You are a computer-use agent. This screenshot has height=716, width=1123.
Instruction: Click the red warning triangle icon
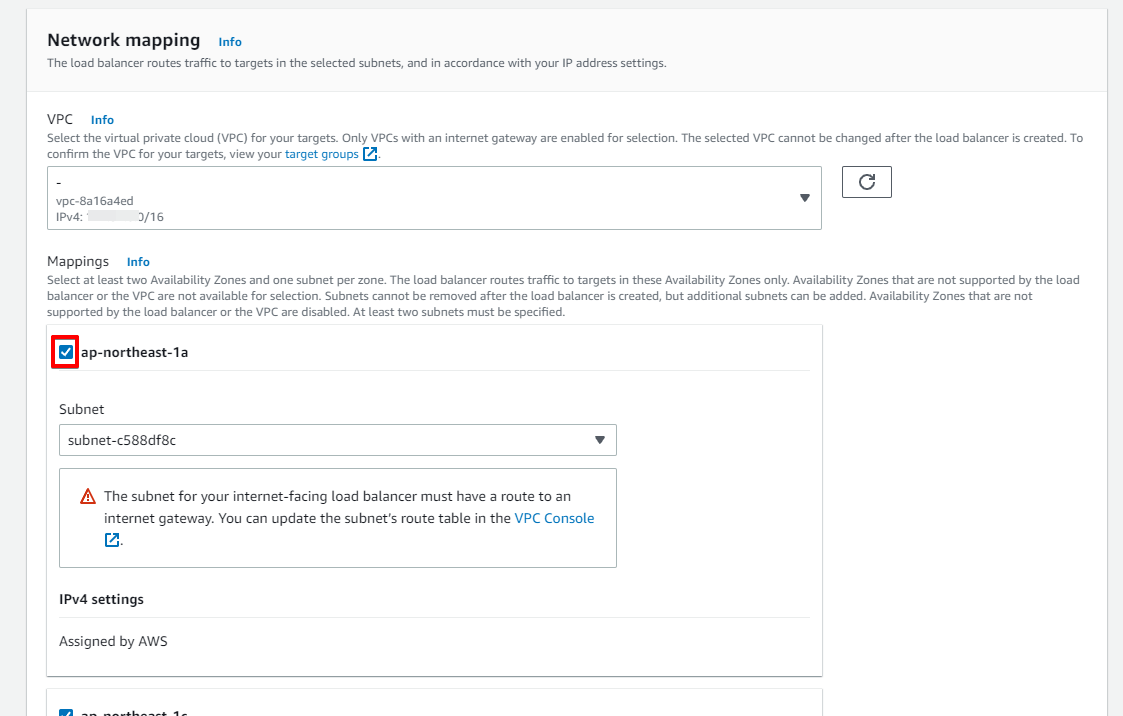(88, 496)
